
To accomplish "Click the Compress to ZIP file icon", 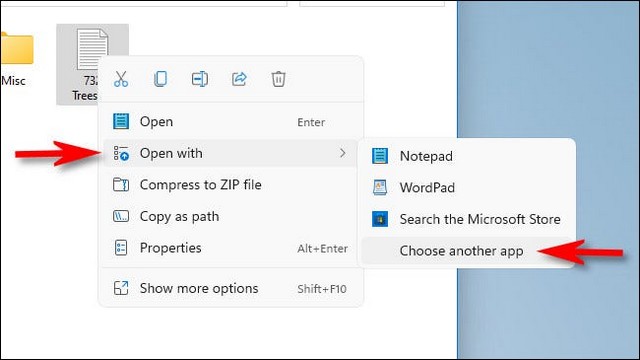I will 121,184.
